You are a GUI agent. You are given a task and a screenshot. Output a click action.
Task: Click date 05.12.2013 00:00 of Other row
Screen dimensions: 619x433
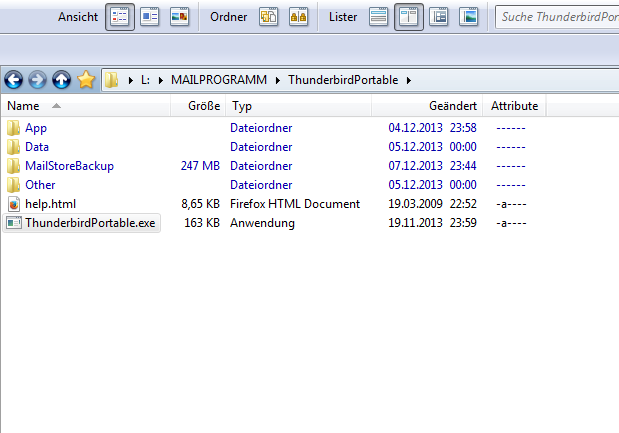tap(432, 185)
